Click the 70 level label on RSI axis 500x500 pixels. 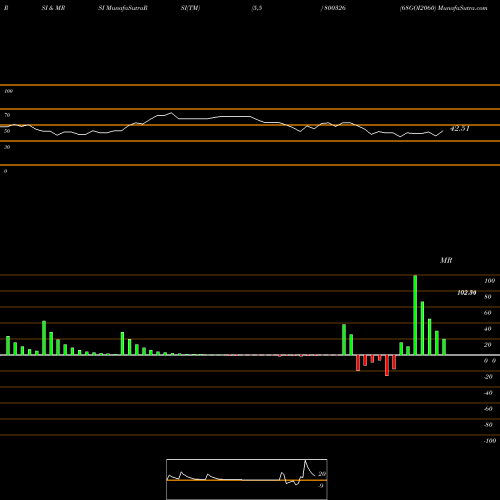7,115
